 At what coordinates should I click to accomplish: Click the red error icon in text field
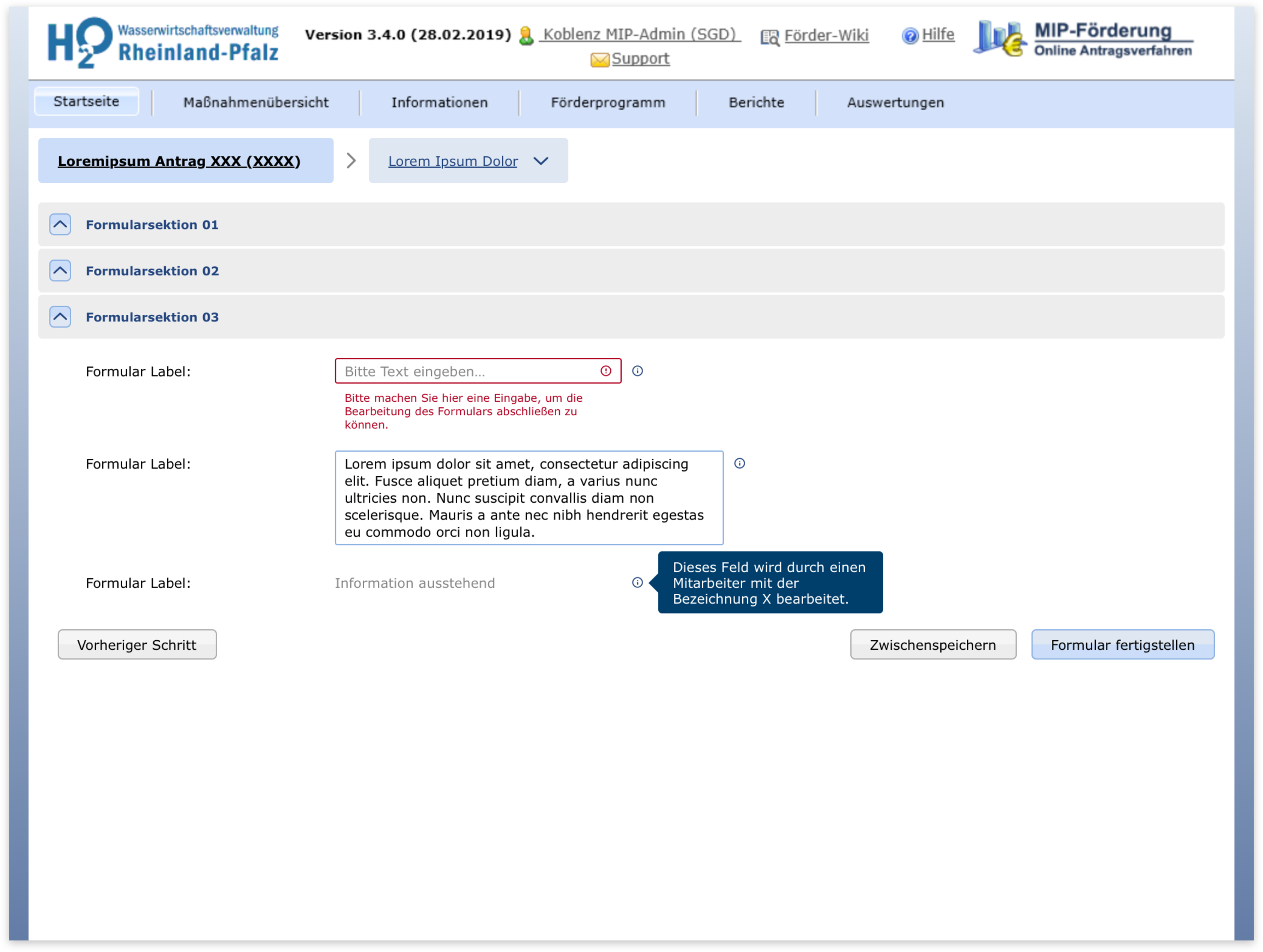606,371
